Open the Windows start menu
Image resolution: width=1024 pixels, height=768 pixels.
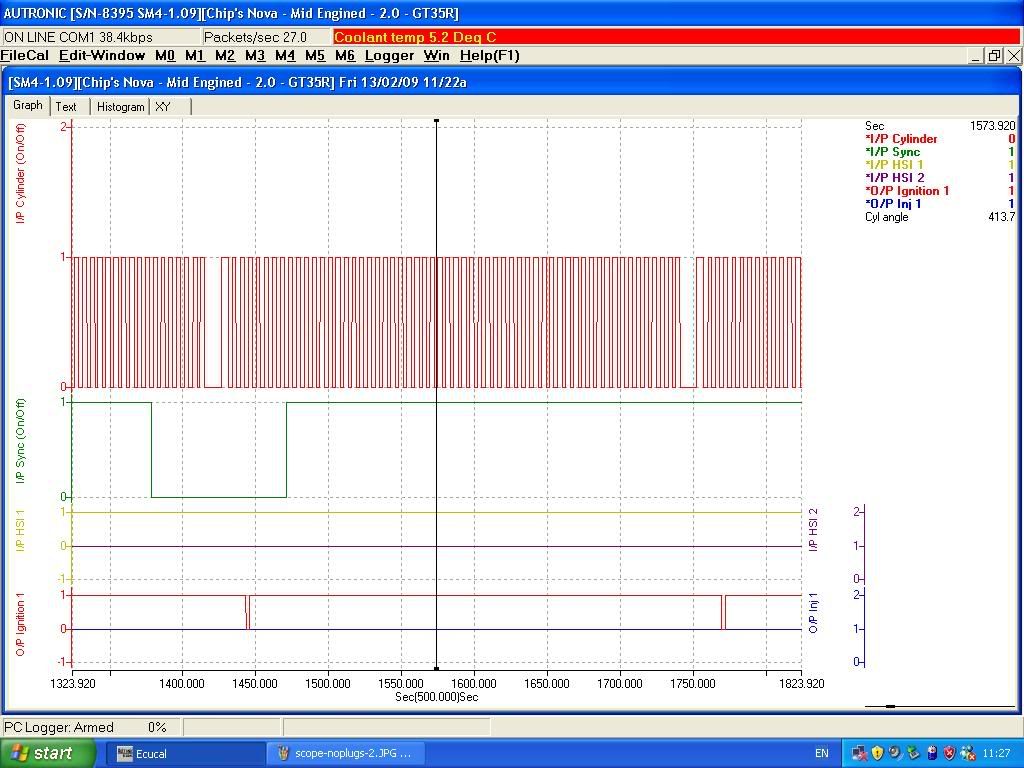[x=48, y=754]
